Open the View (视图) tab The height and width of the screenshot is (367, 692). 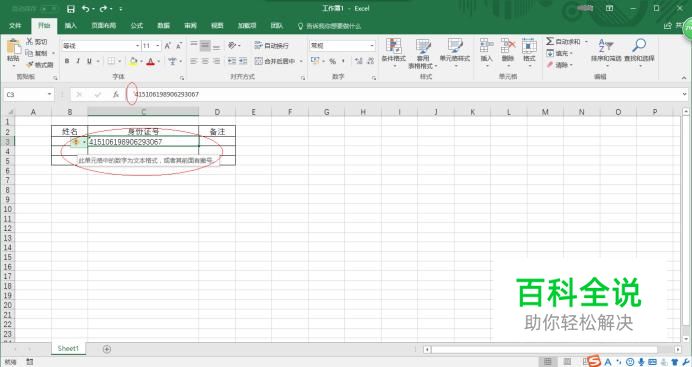pos(217,26)
